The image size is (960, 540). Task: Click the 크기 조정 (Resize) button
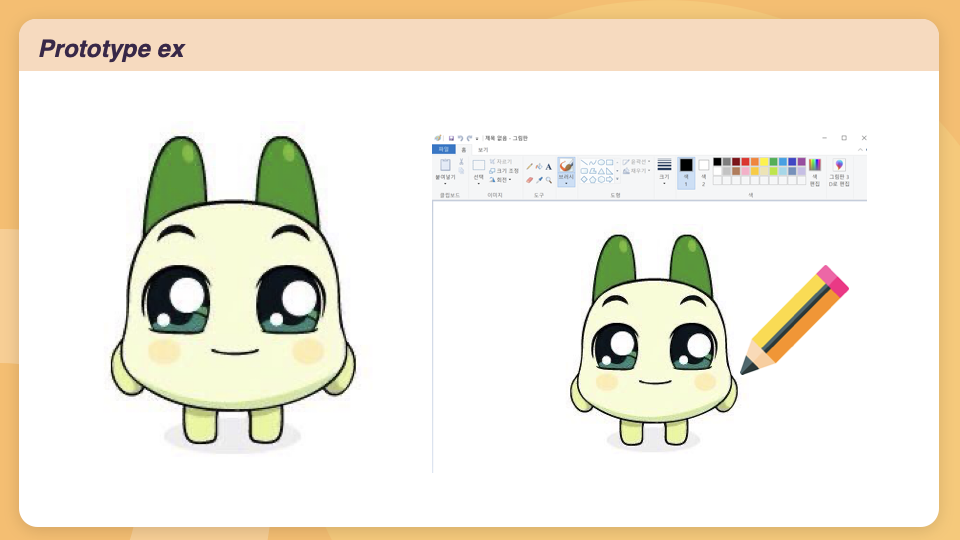pyautogui.click(x=504, y=171)
